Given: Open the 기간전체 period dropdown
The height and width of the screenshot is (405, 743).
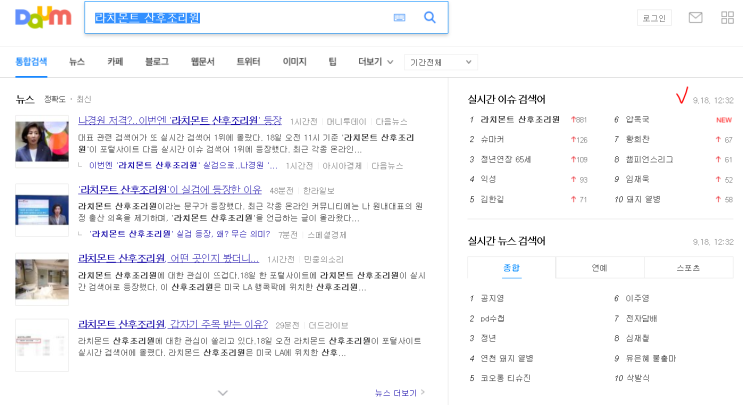Looking at the screenshot, I should click(x=441, y=62).
